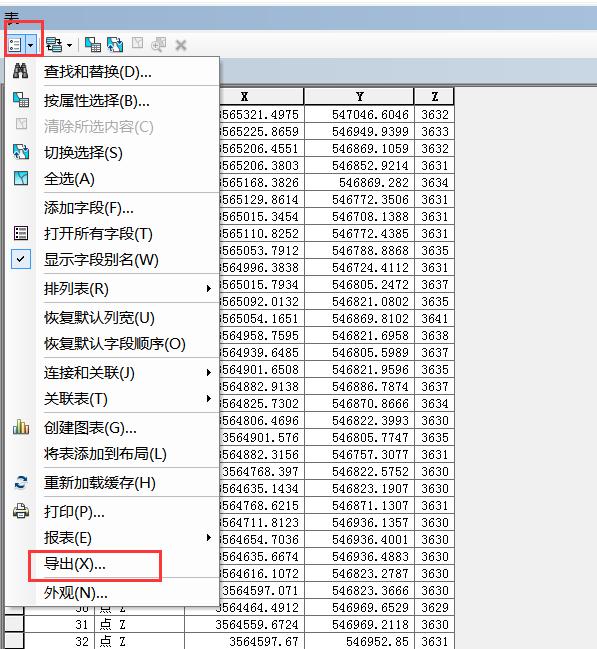
Task: Click the Delete Selected toolbar icon
Action: tap(181, 45)
